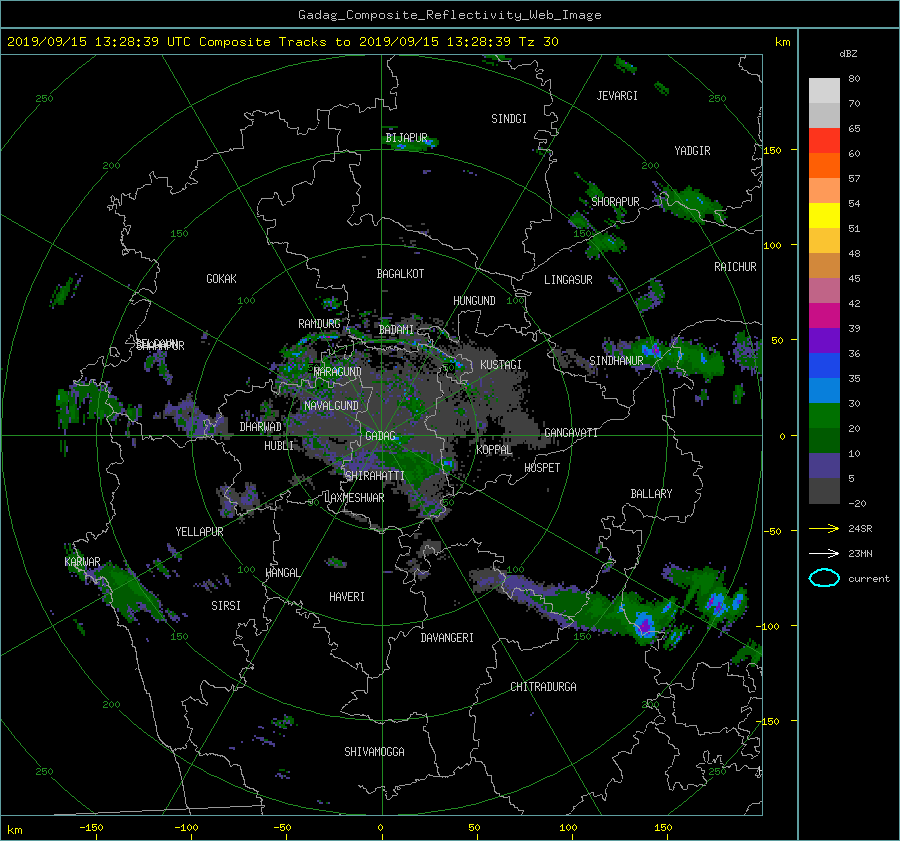The width and height of the screenshot is (900, 841).
Task: Click the DAVANGERI city label
Action: pyautogui.click(x=447, y=638)
